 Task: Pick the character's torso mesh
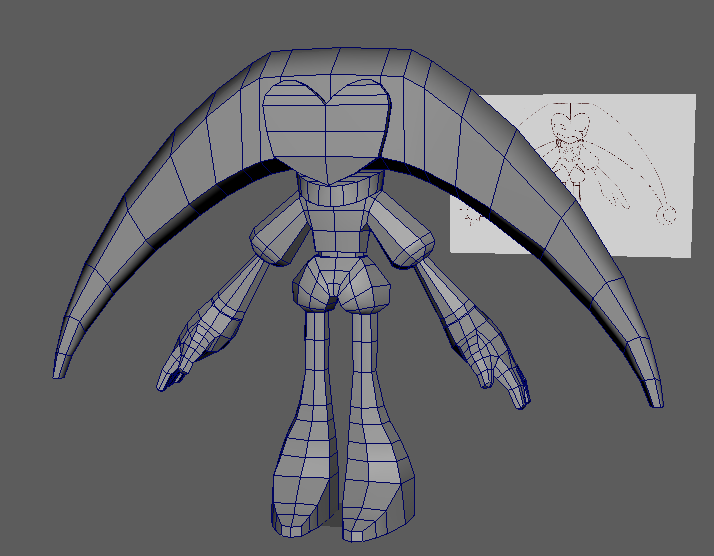(337, 229)
